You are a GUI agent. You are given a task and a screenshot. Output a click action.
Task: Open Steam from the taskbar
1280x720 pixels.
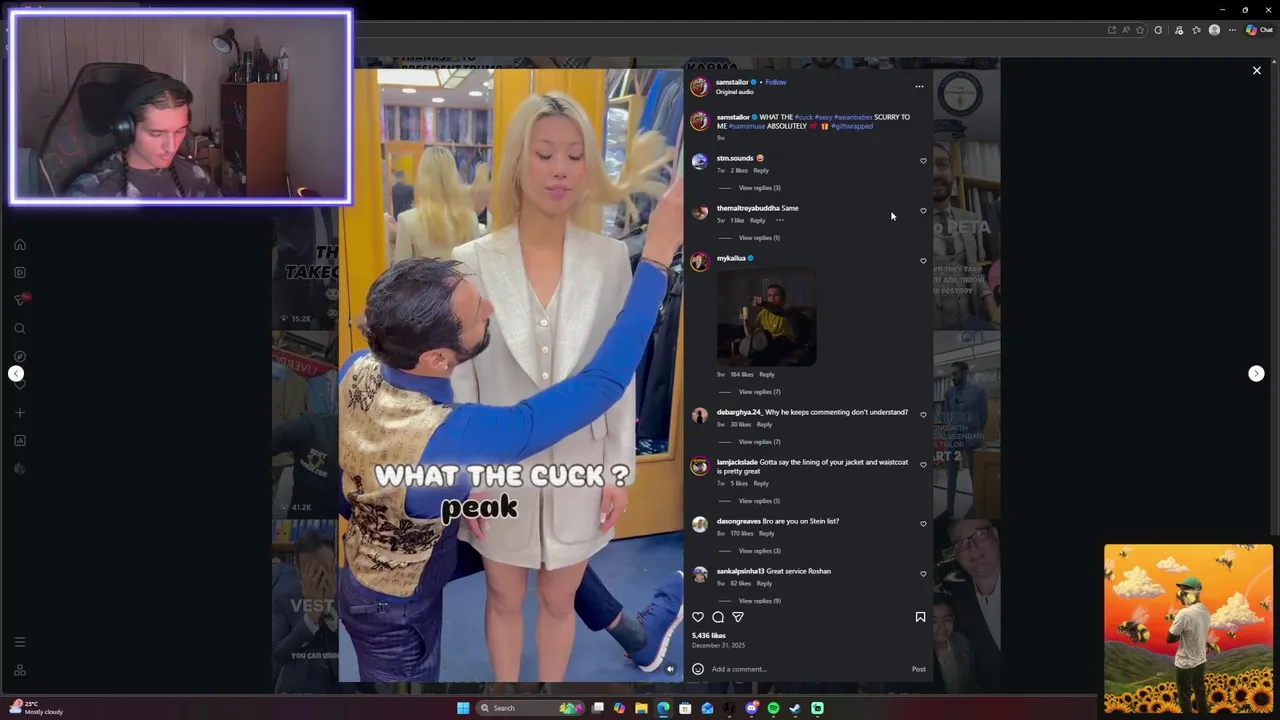pyautogui.click(x=795, y=708)
